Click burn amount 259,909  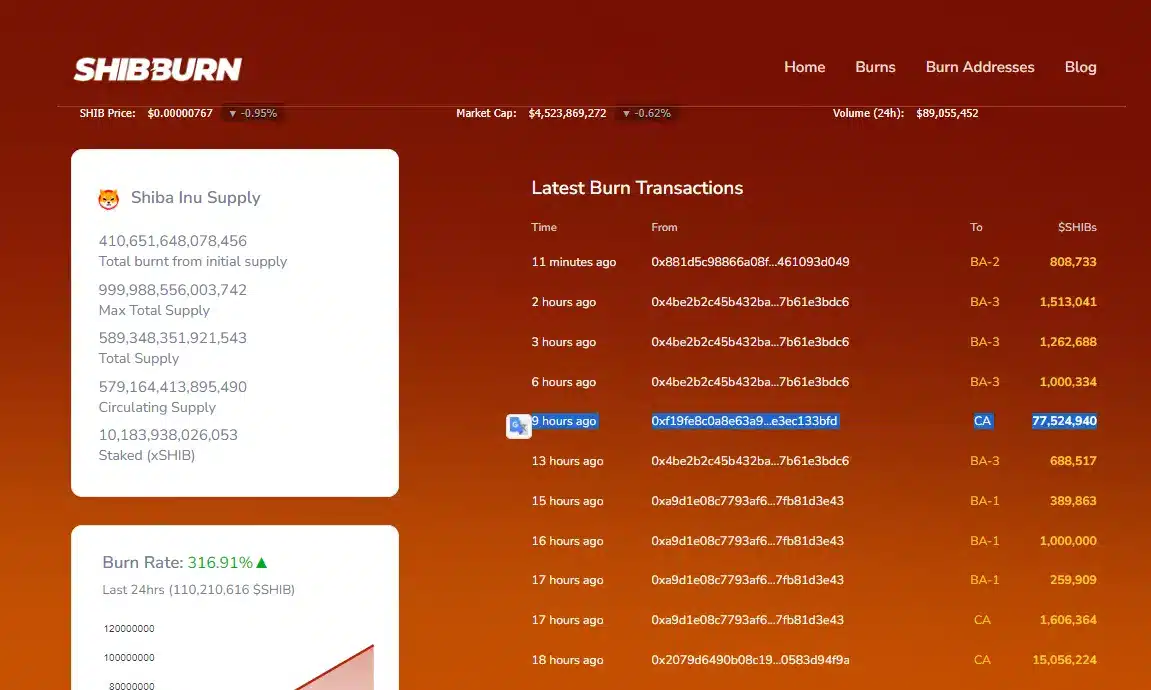1073,580
